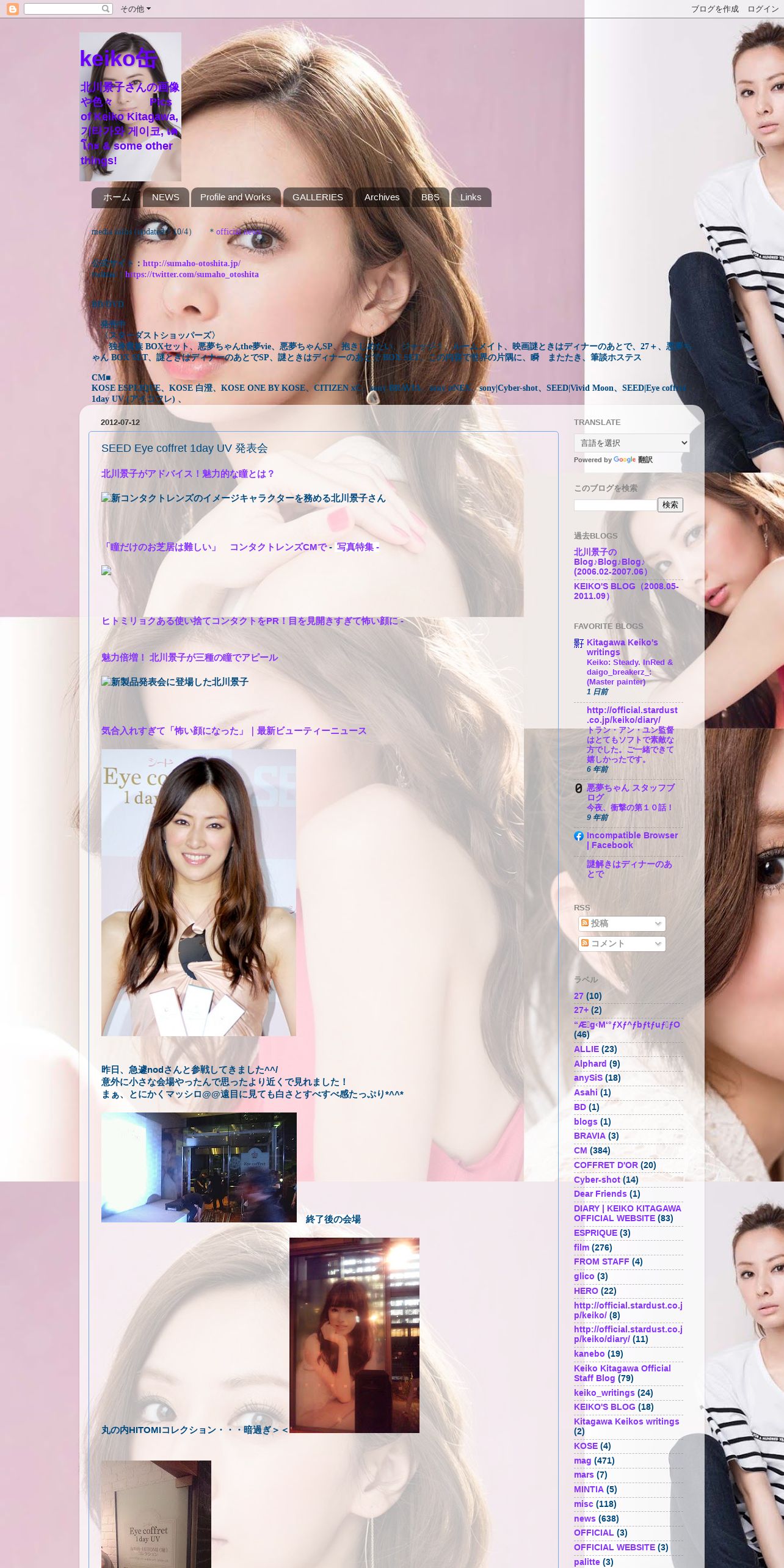
Task: Open Profile and Works tab
Action: (235, 197)
